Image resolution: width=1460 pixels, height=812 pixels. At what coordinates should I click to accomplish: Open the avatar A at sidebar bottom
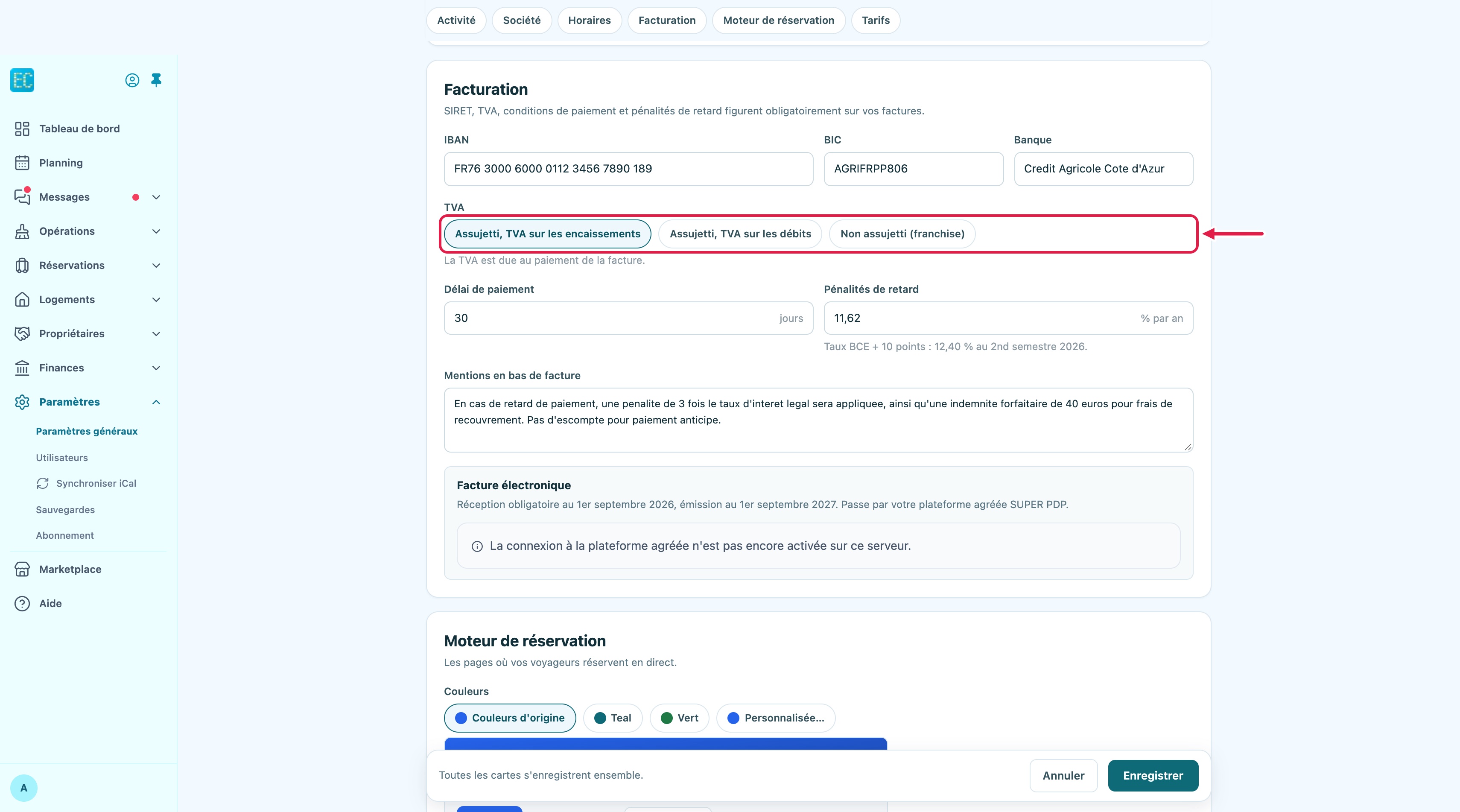(x=24, y=788)
